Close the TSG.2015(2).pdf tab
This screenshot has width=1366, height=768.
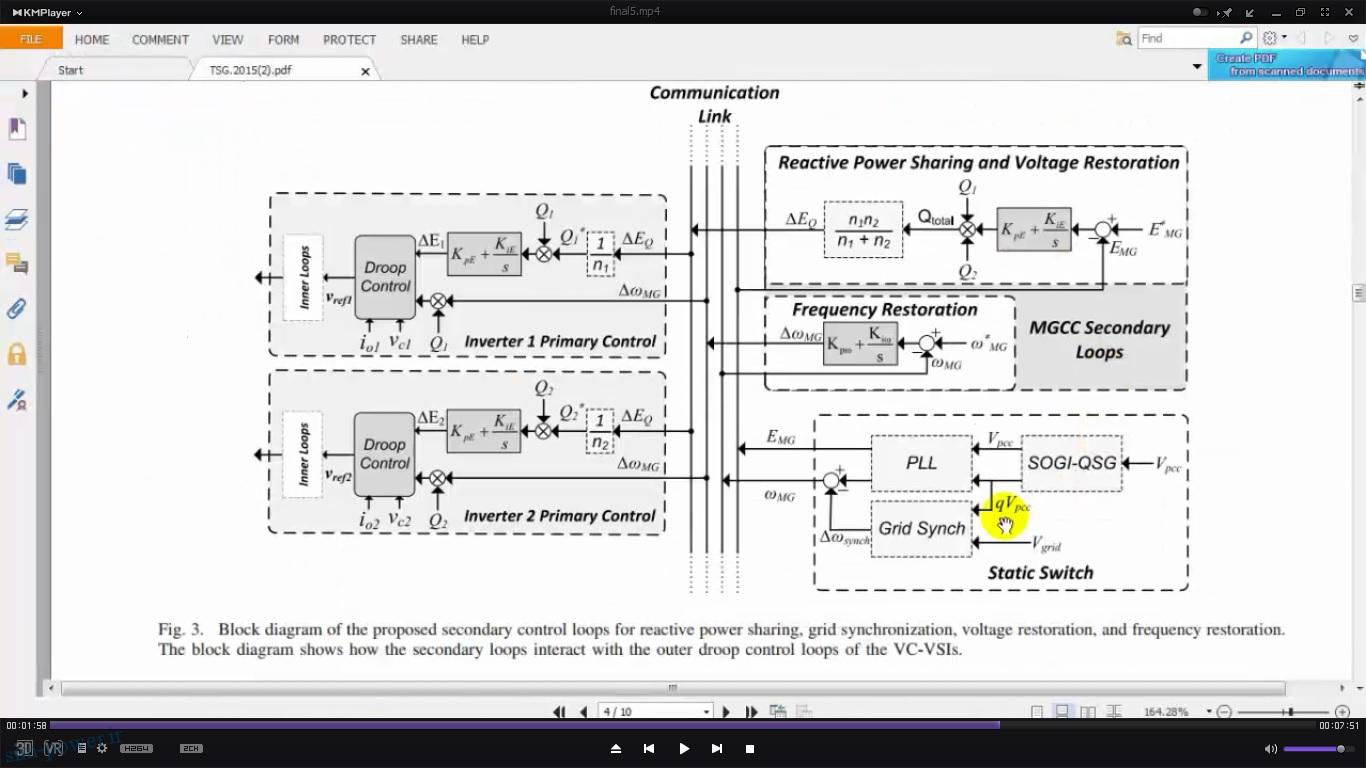(x=365, y=71)
